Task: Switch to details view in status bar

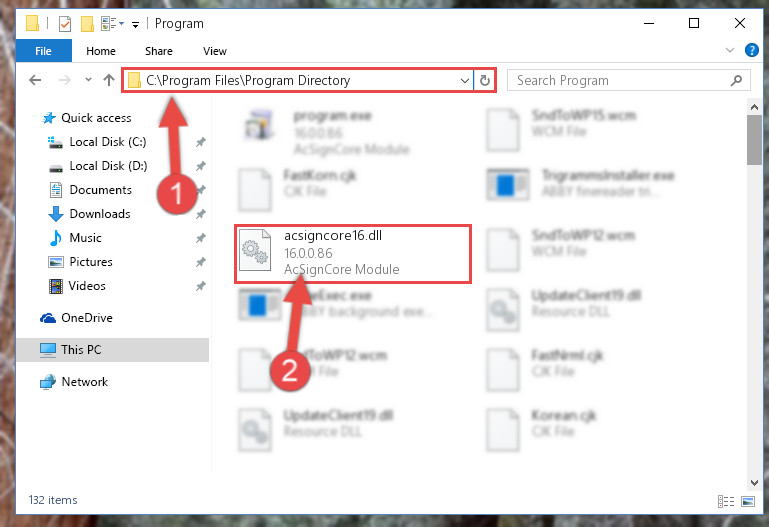Action: tap(726, 501)
